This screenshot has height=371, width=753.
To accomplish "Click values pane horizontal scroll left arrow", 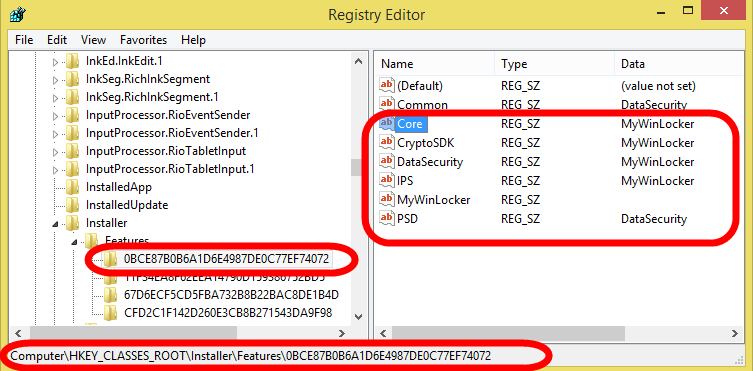I will coord(383,333).
